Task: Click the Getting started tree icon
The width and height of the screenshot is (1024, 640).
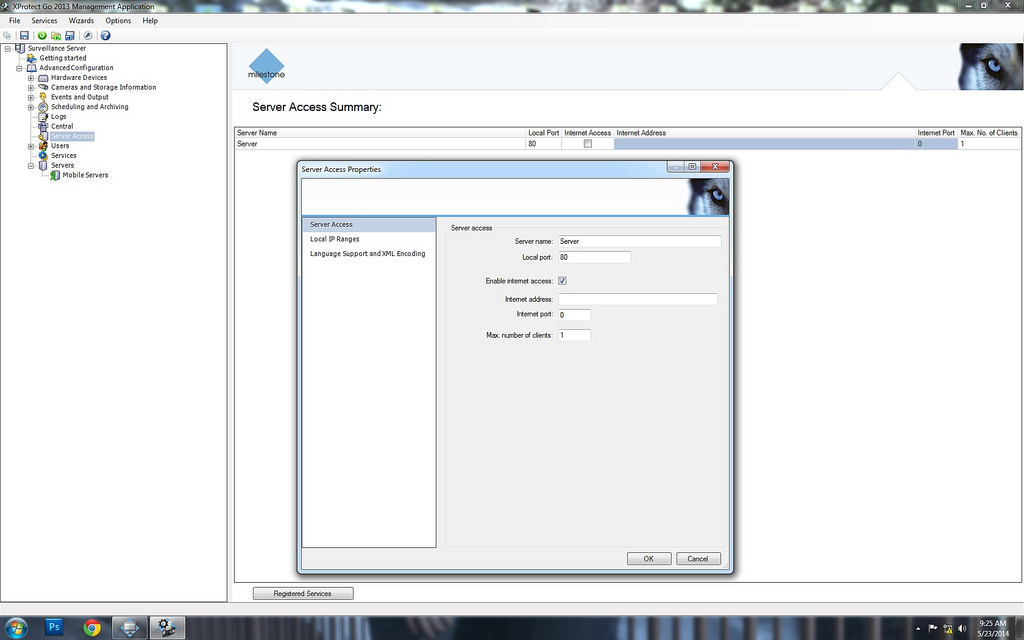Action: [x=32, y=58]
